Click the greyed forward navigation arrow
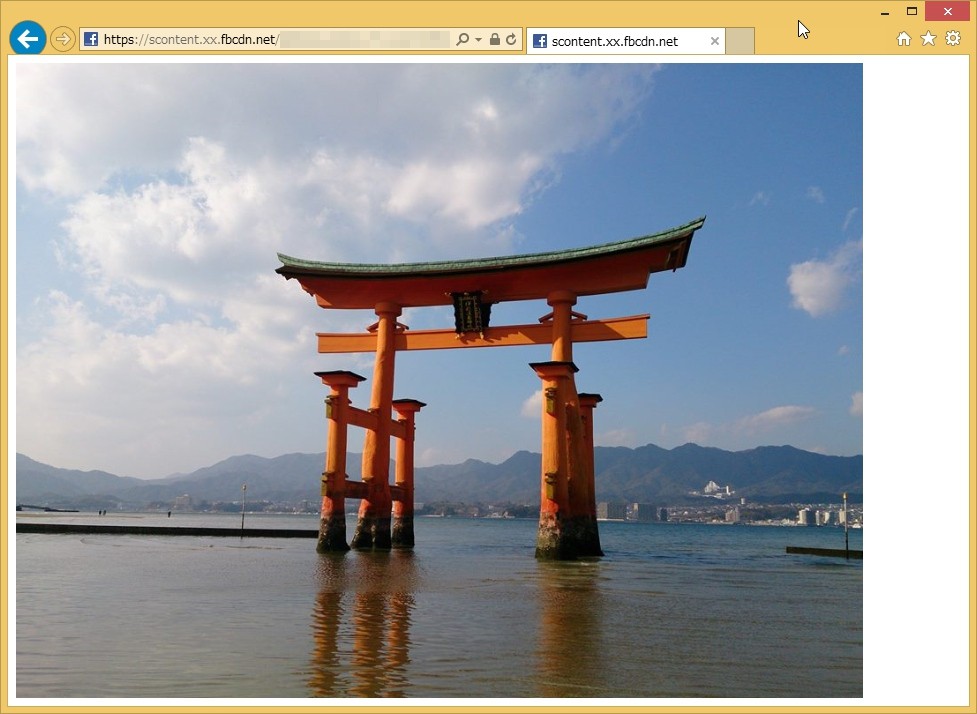The height and width of the screenshot is (714, 977). click(62, 39)
